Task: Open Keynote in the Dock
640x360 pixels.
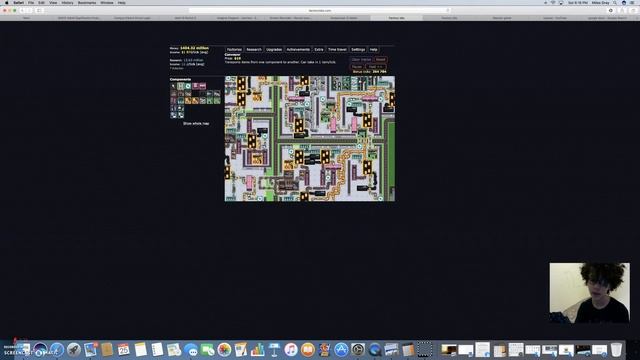Action: pyautogui.click(x=274, y=350)
